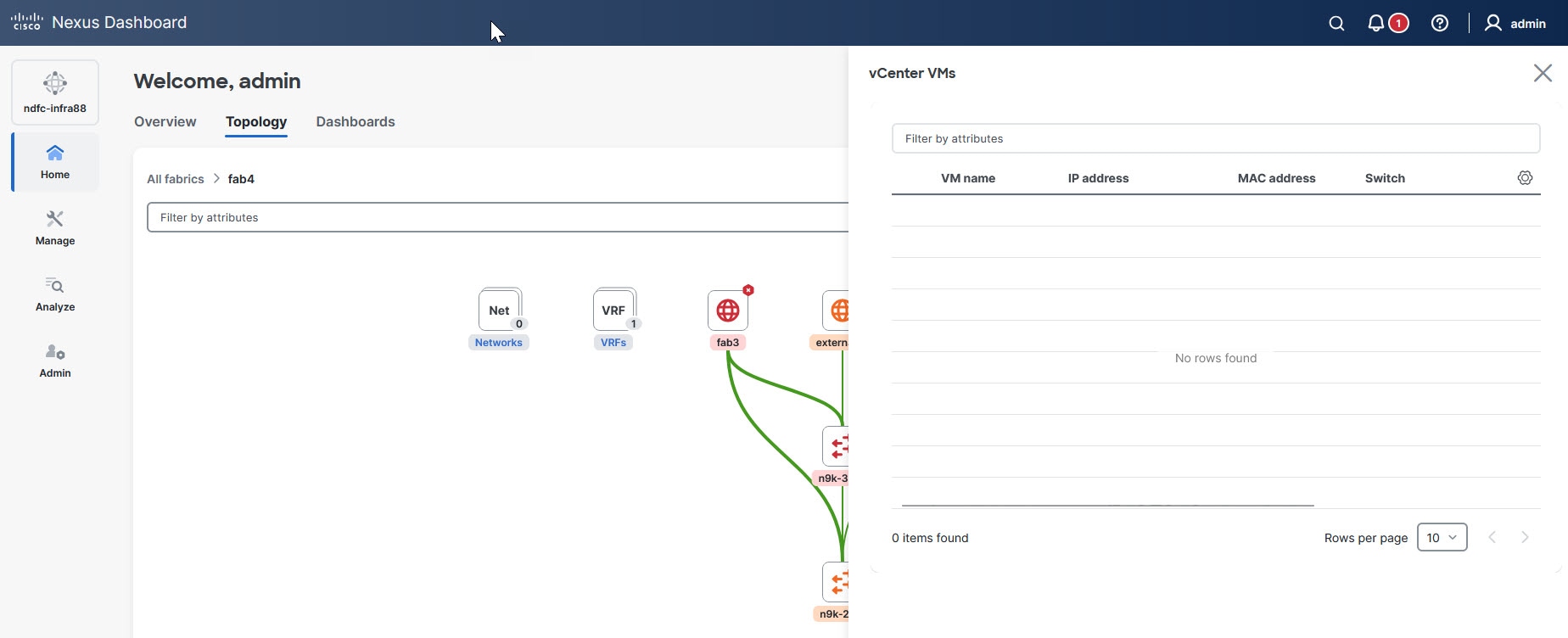Switch to the Overview tab
Image resolution: width=1568 pixels, height=638 pixels.
(x=165, y=121)
